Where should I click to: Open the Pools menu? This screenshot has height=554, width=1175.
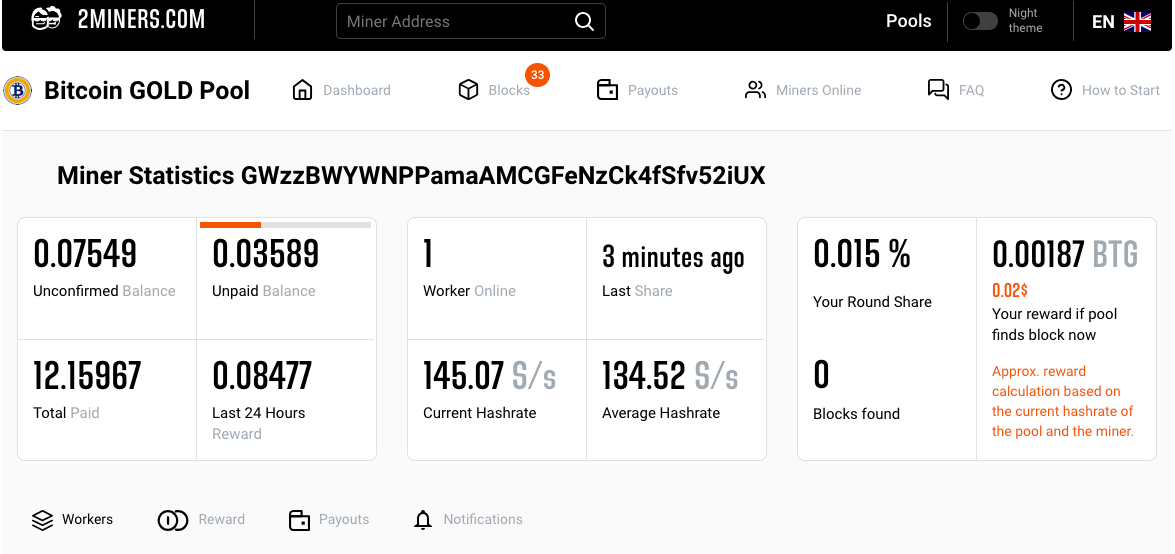tap(908, 21)
